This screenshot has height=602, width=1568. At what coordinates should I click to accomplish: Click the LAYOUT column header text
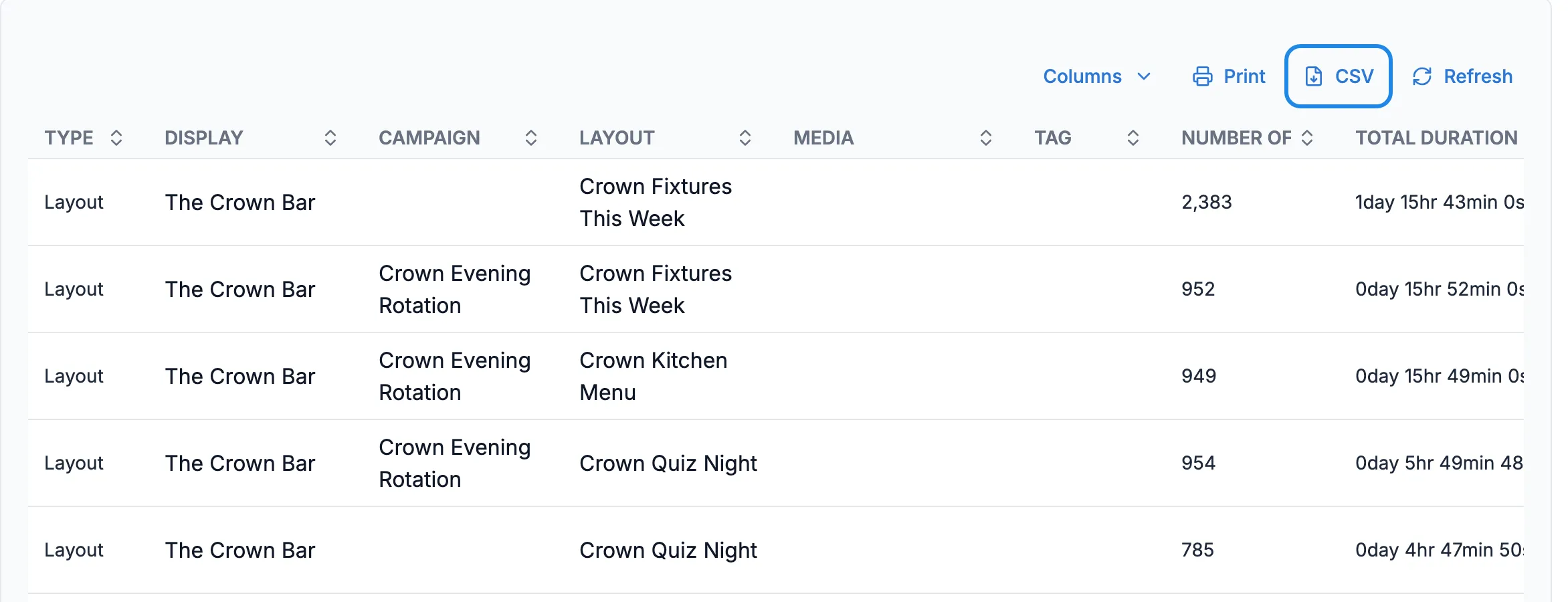pyautogui.click(x=617, y=138)
